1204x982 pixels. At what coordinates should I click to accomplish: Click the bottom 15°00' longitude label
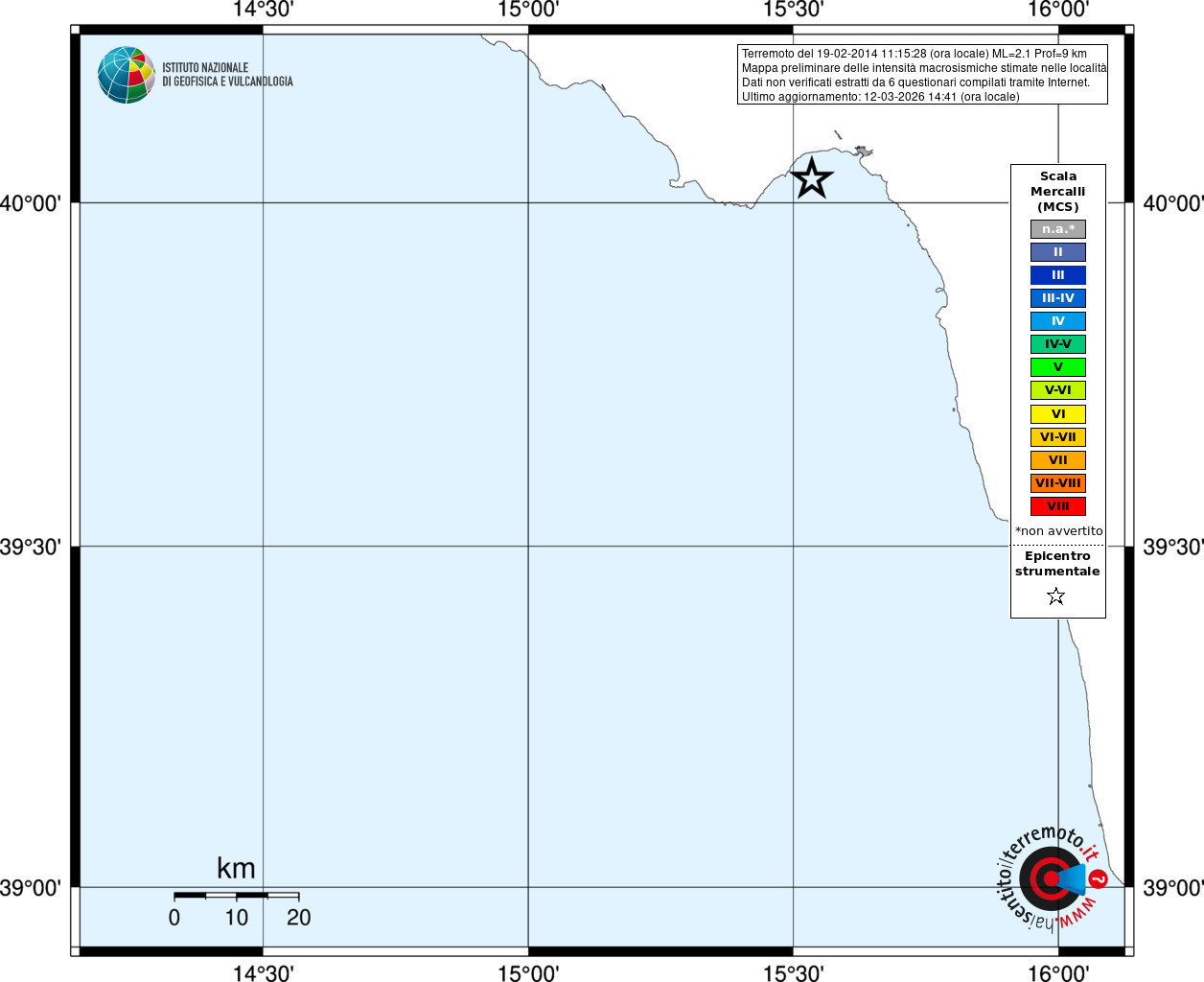(528, 973)
